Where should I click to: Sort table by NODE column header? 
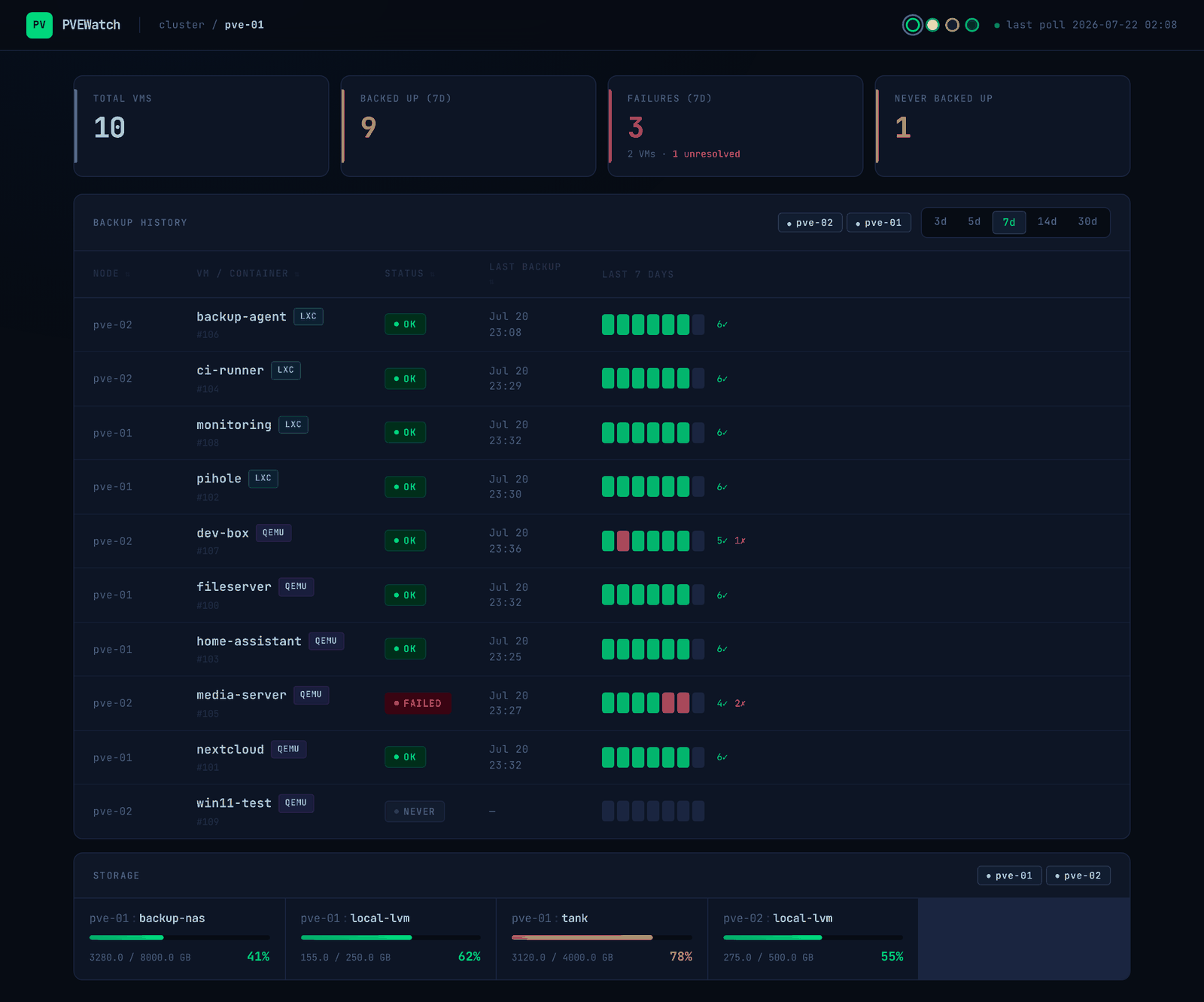pos(111,274)
